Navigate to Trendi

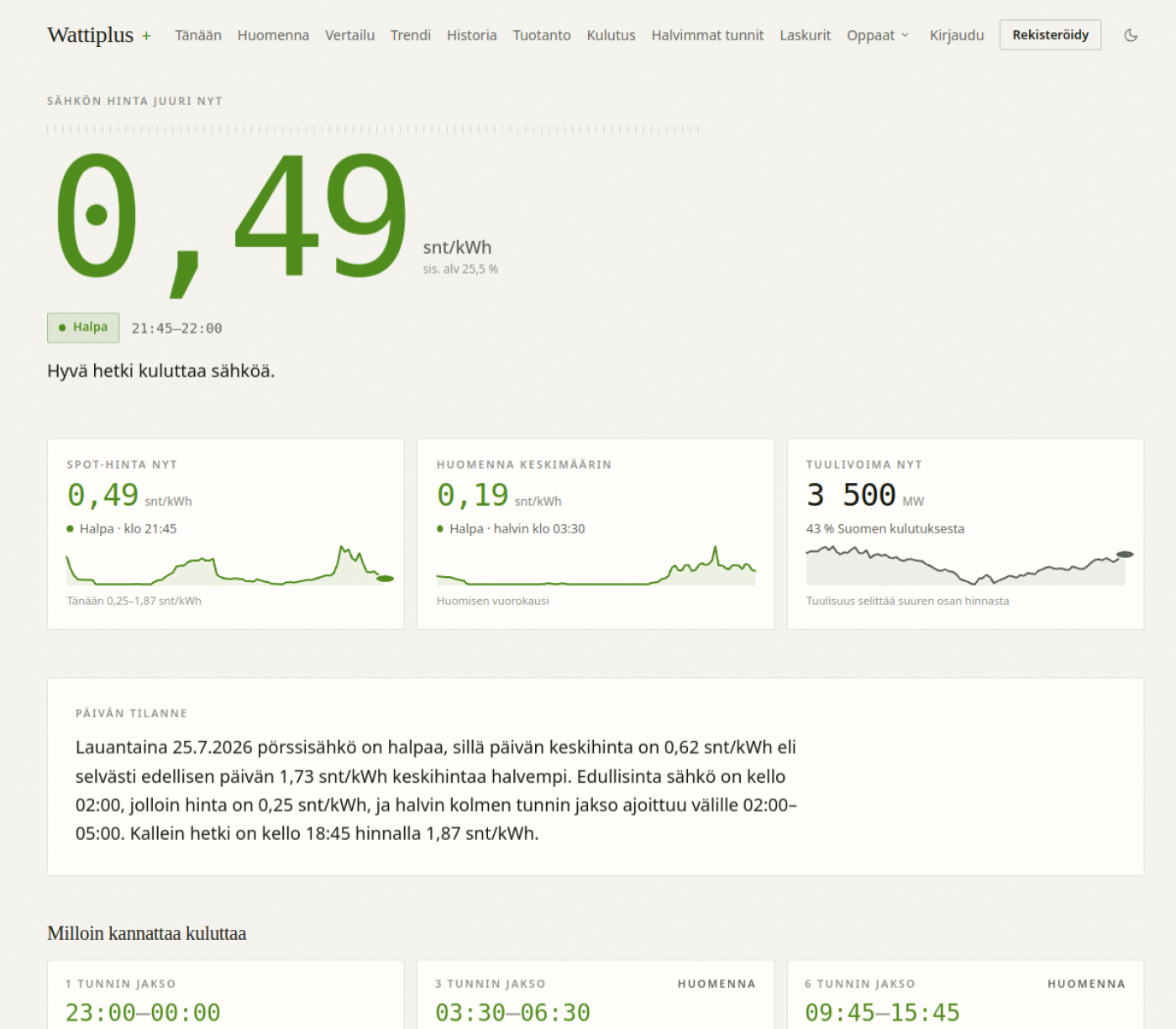(x=411, y=35)
